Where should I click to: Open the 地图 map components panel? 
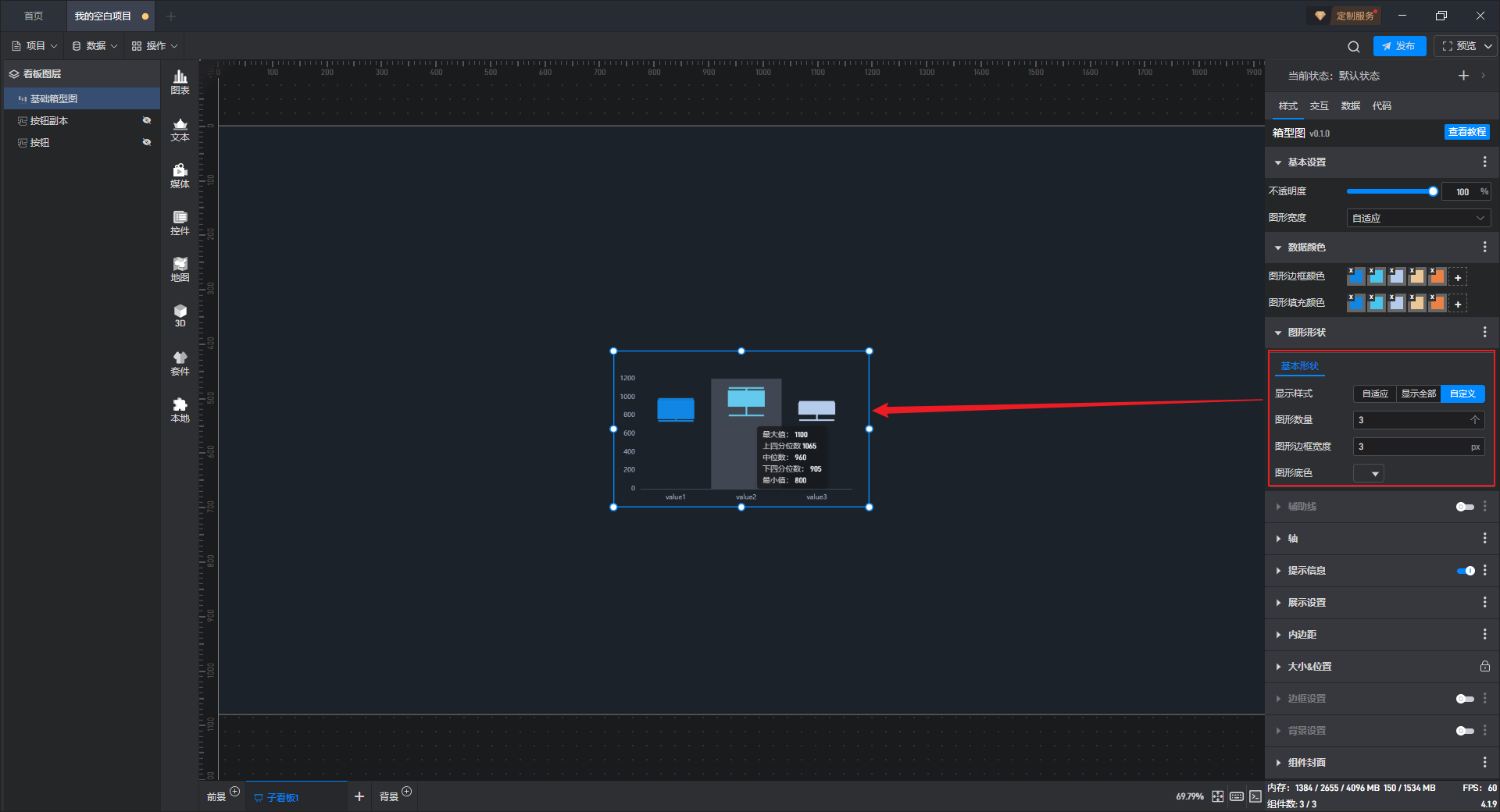pyautogui.click(x=180, y=269)
